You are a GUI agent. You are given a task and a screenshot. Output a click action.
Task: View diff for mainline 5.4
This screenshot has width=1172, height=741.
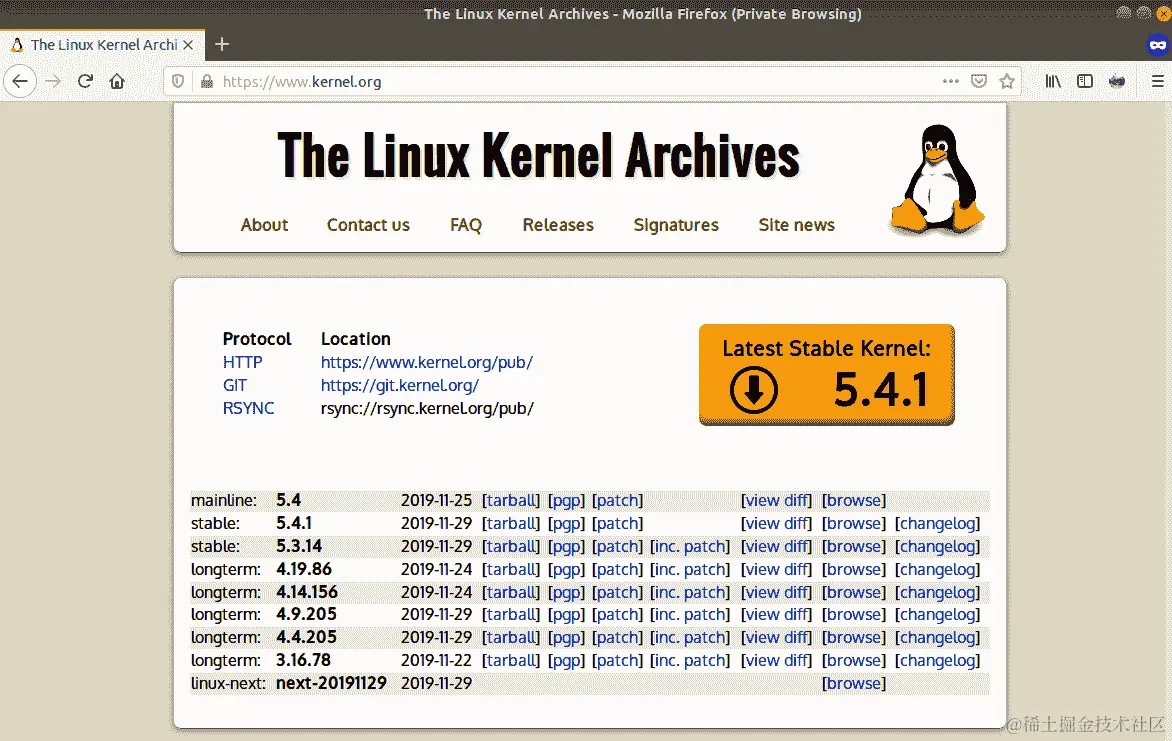777,501
